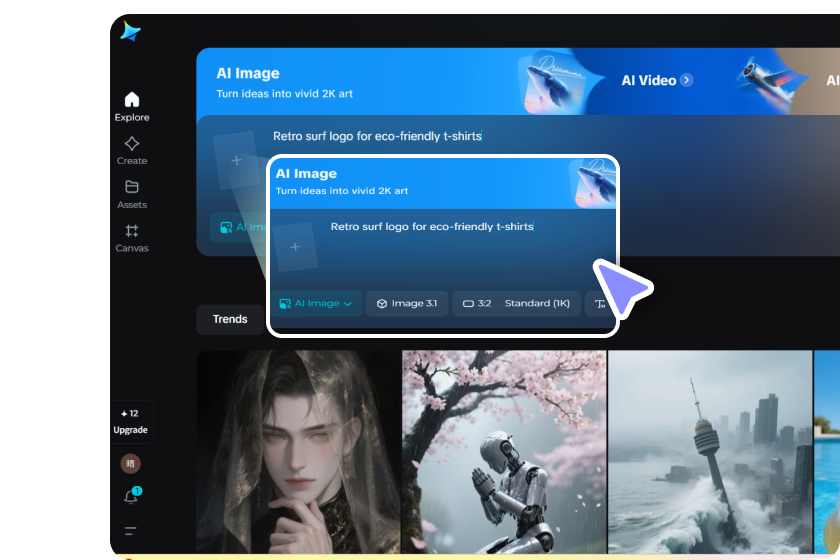Viewport: 840px width, 560px height.
Task: Open the 3:2 Standard (1K) size options
Action: (516, 303)
